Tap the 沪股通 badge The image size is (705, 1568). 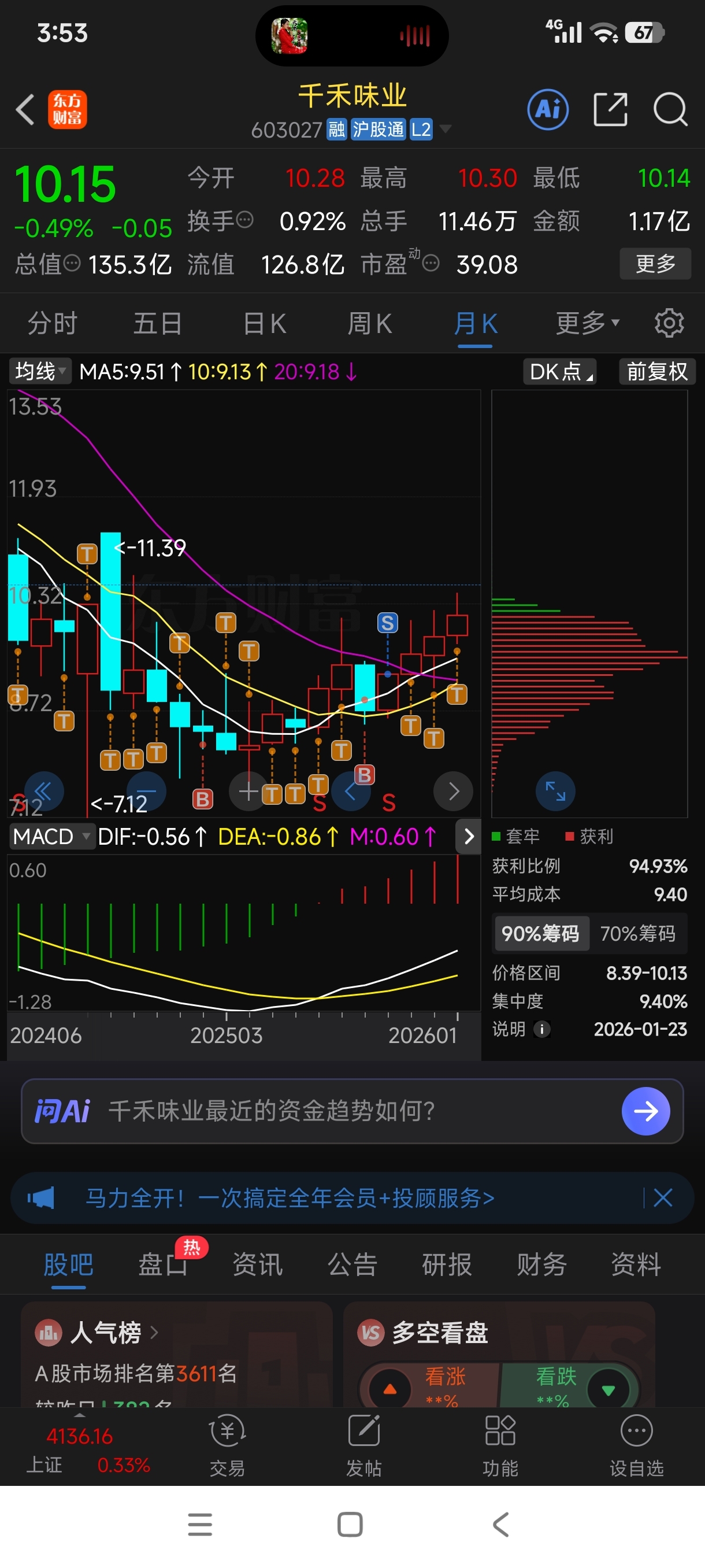click(x=378, y=129)
